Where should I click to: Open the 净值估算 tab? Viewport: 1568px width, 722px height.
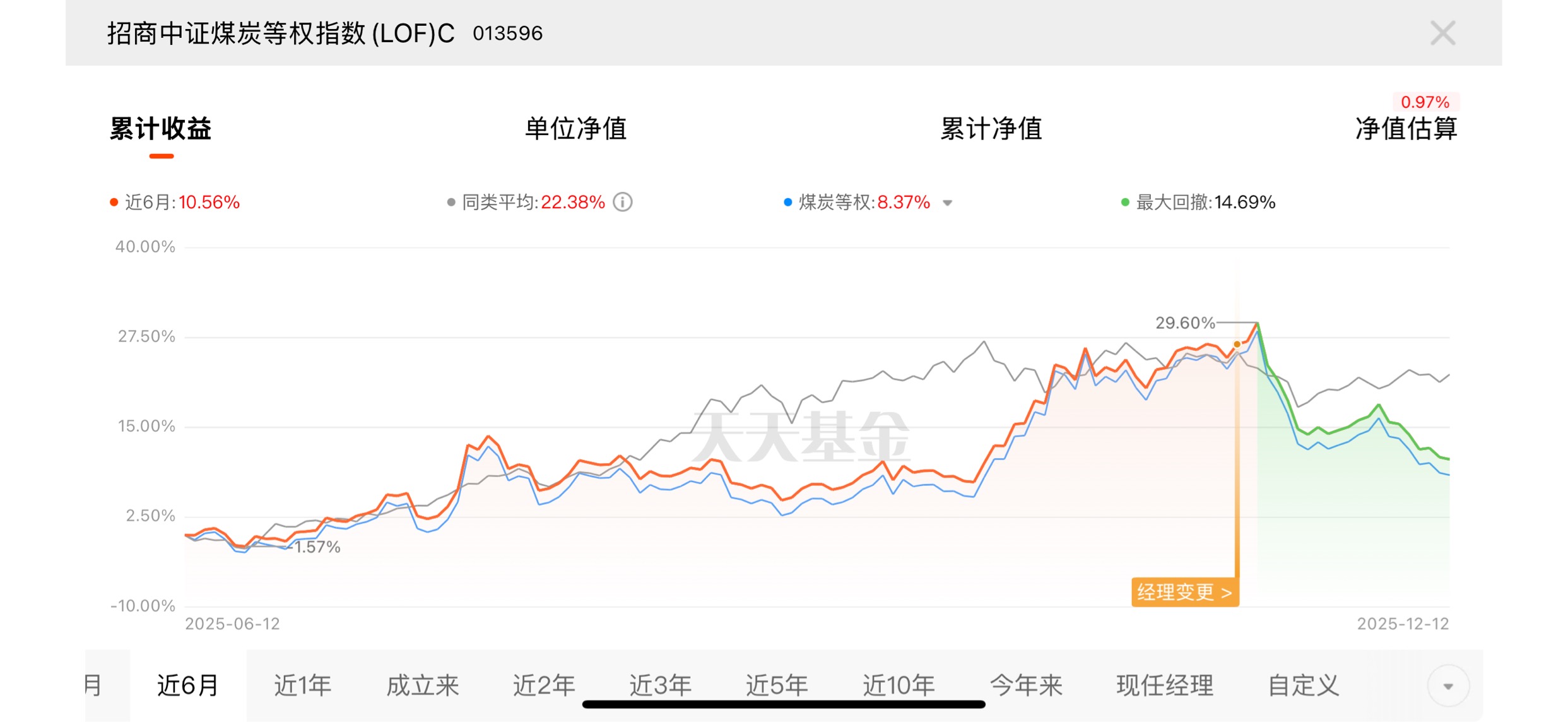click(1406, 129)
